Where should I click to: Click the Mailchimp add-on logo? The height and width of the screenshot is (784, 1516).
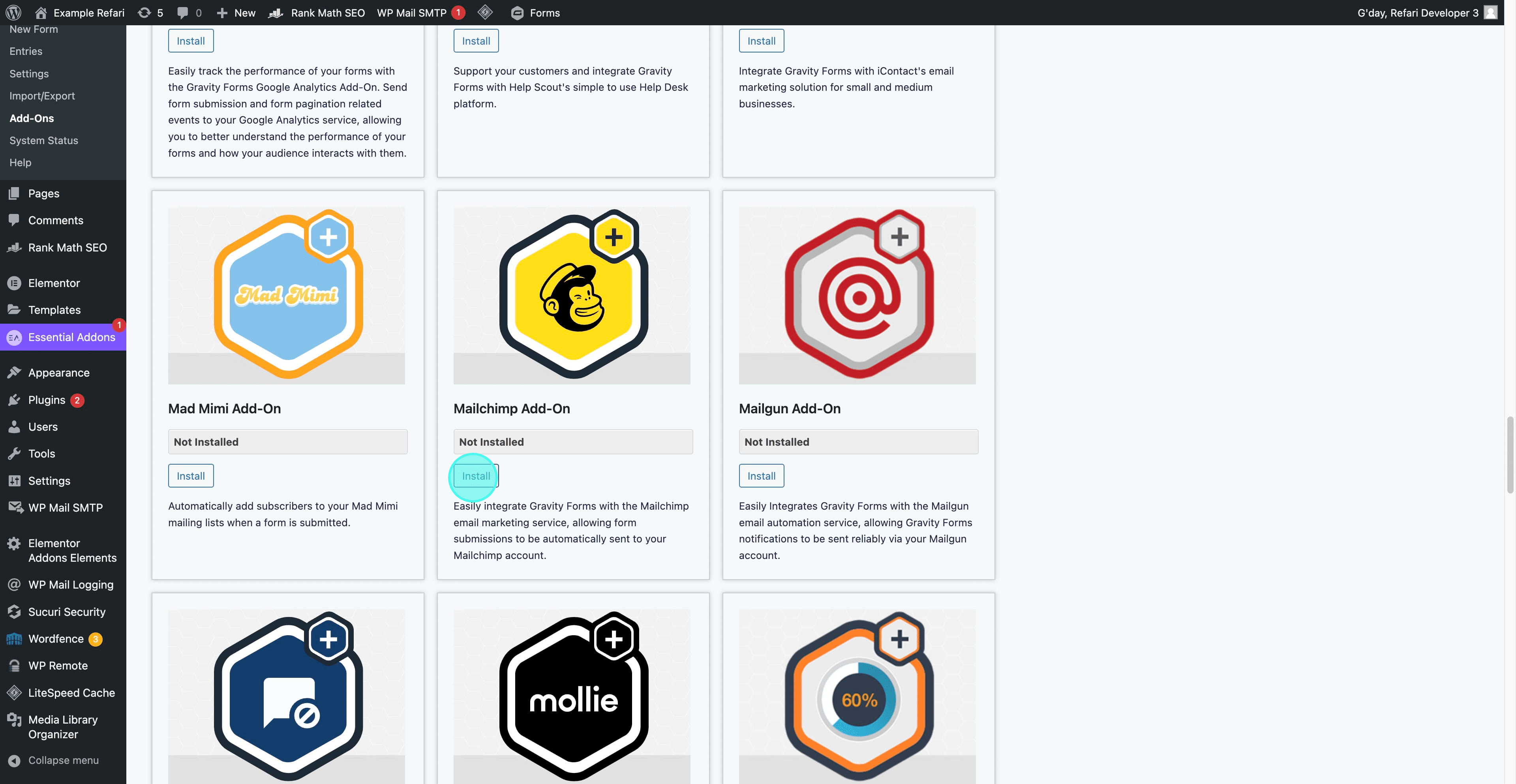coord(572,295)
